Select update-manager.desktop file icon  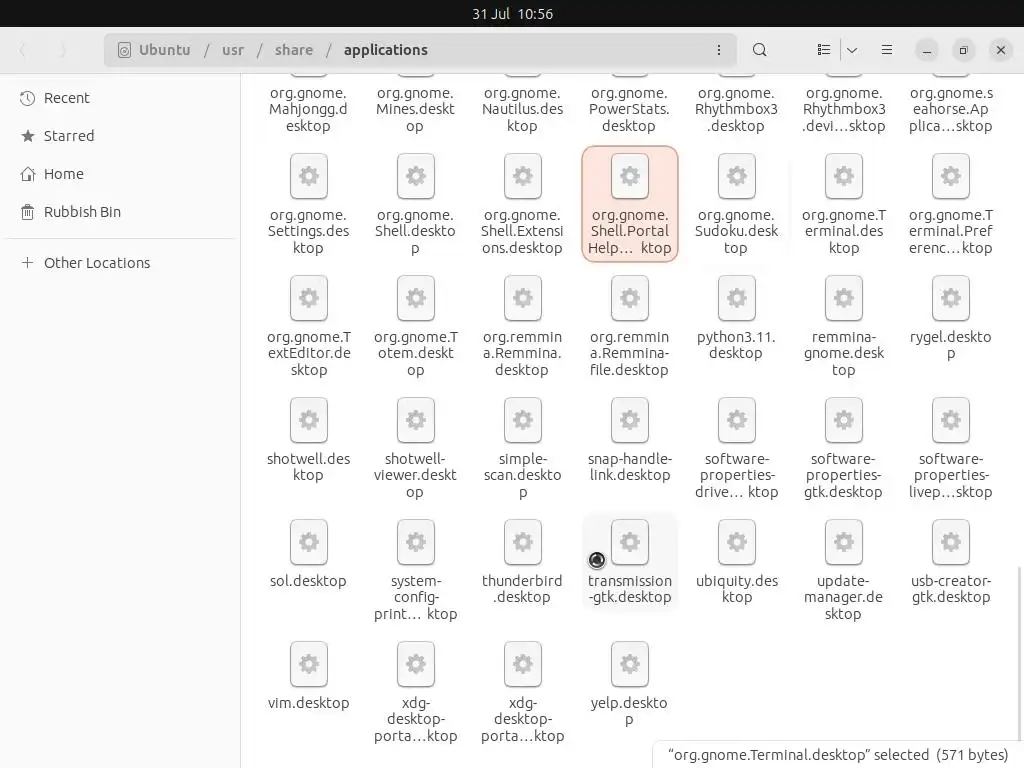pos(844,543)
